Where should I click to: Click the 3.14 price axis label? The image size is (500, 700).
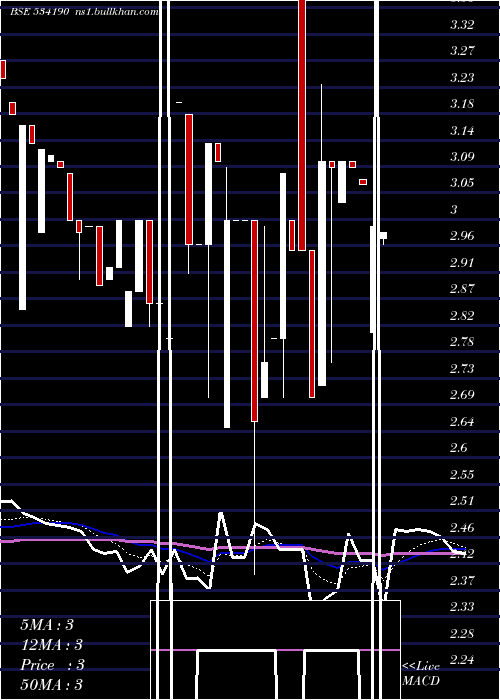(462, 130)
